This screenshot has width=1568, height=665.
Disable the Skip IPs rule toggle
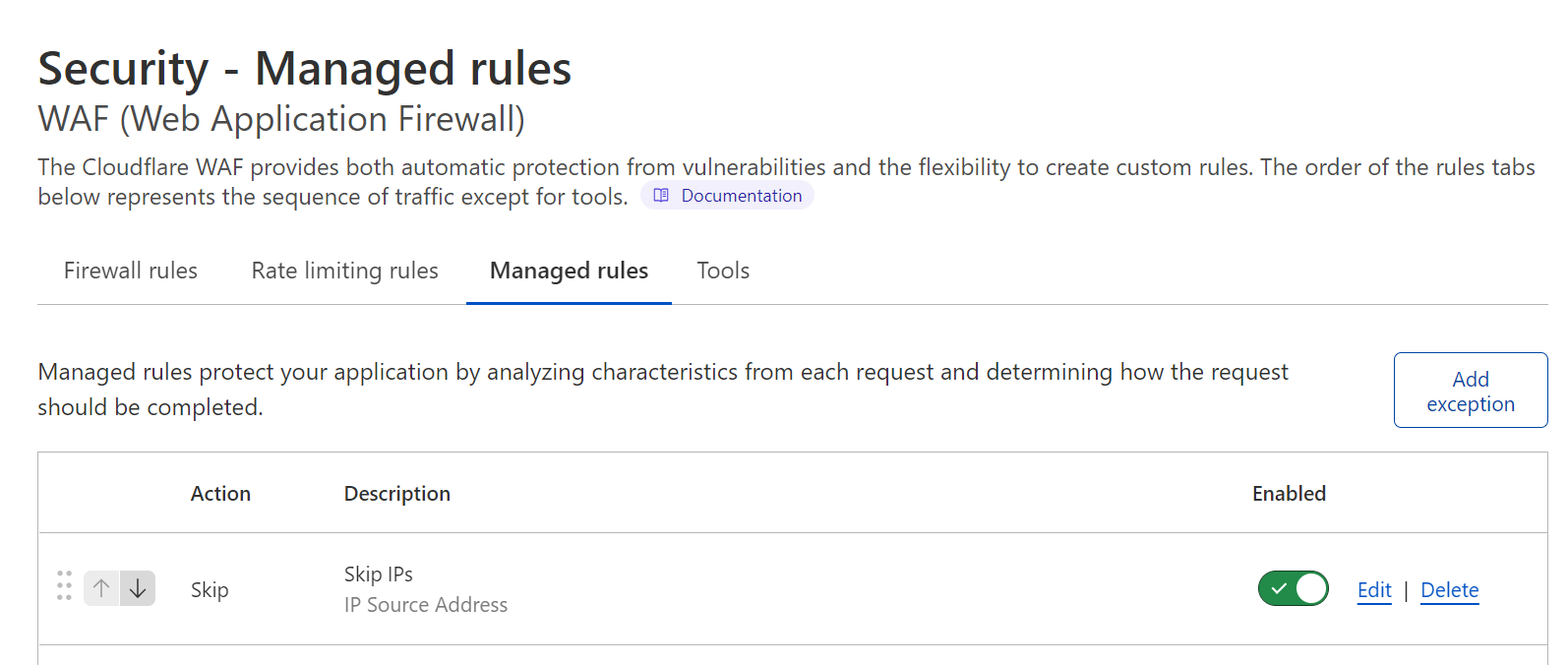pos(1293,588)
